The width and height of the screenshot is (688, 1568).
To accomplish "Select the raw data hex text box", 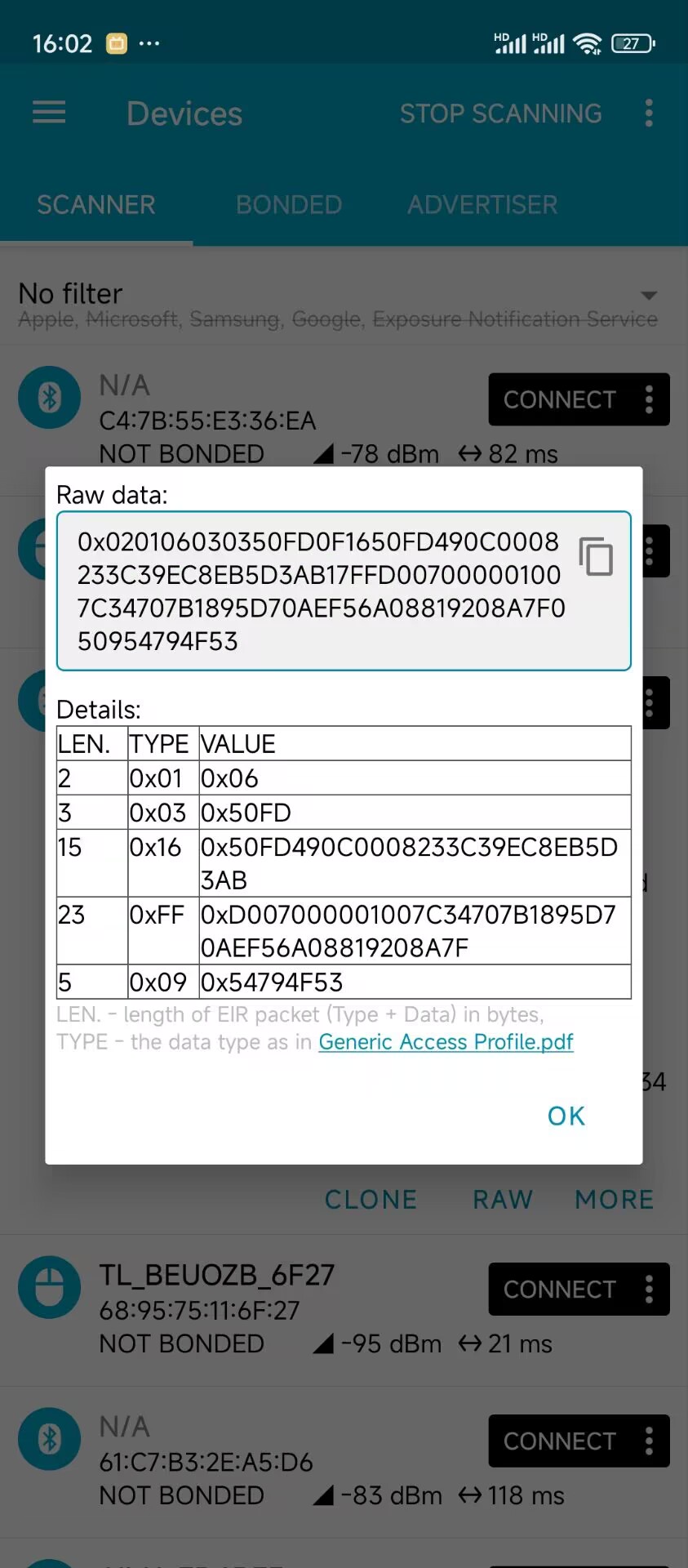I will [x=344, y=591].
